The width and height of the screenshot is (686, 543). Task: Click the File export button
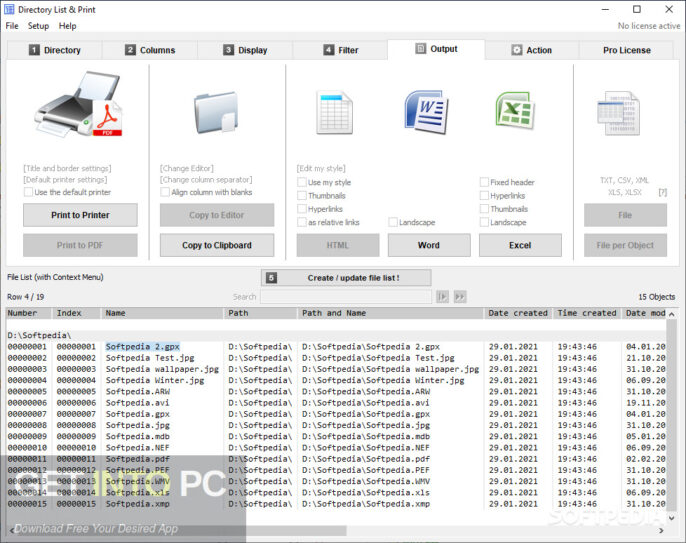click(625, 215)
